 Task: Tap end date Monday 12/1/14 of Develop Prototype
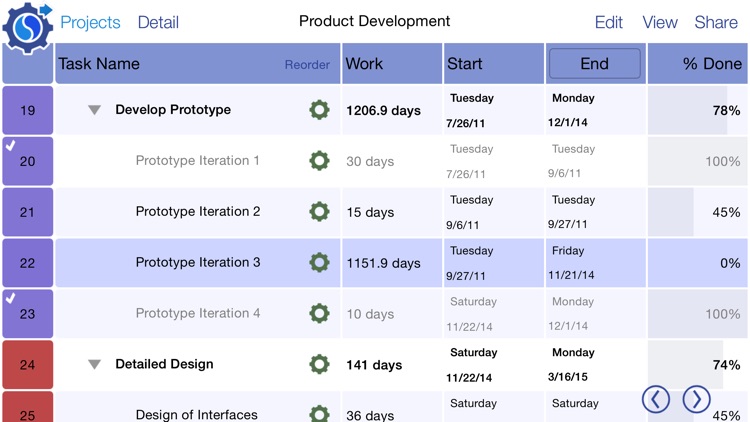point(596,110)
